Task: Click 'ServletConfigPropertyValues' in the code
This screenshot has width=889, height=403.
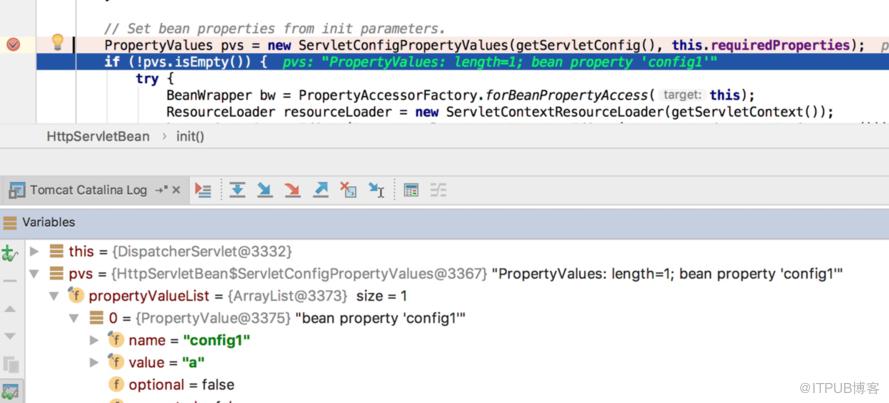Action: pos(404,45)
